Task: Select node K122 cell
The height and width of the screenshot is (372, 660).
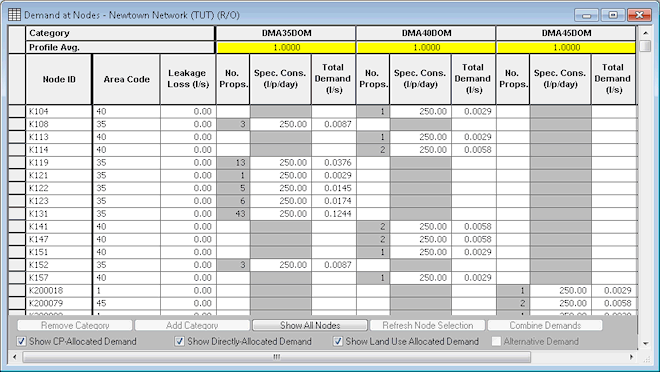Action: point(59,188)
